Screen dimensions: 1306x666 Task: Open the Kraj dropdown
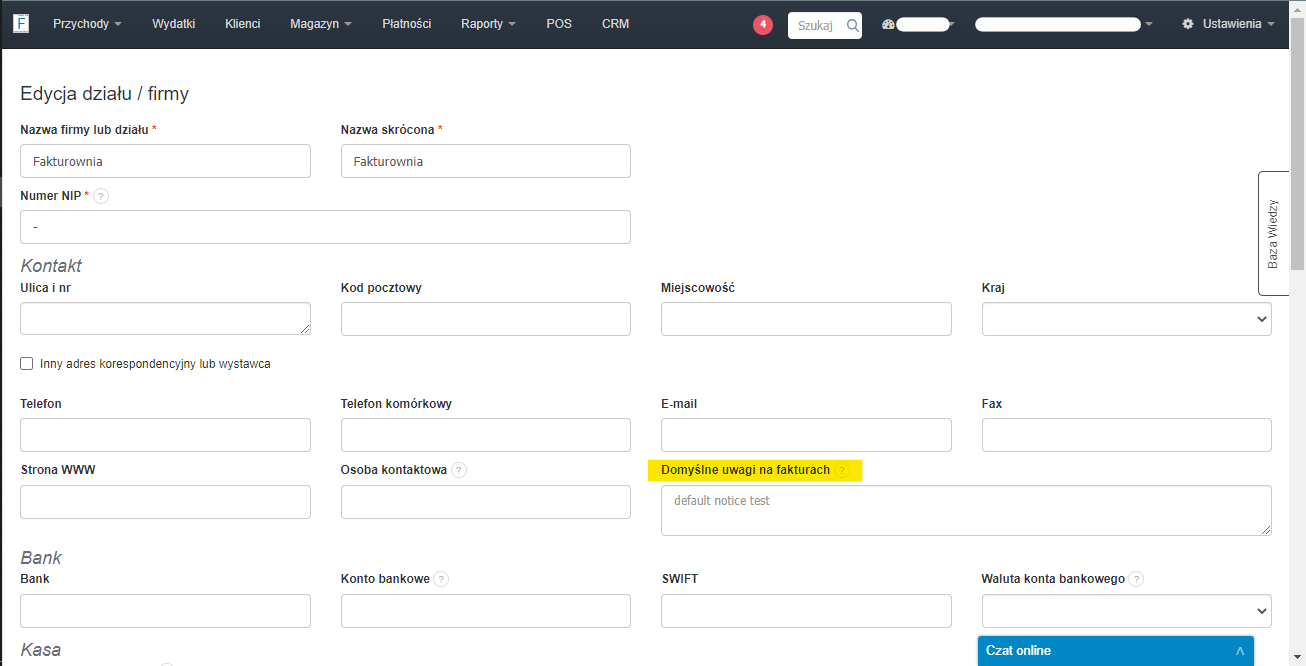(x=1126, y=319)
